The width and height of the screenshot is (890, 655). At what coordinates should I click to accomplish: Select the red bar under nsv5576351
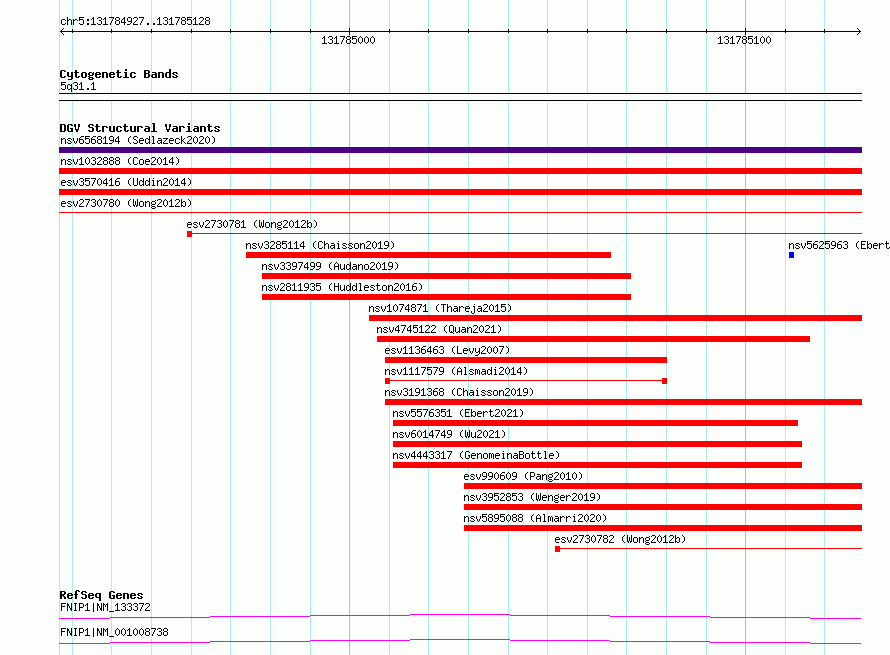595,423
